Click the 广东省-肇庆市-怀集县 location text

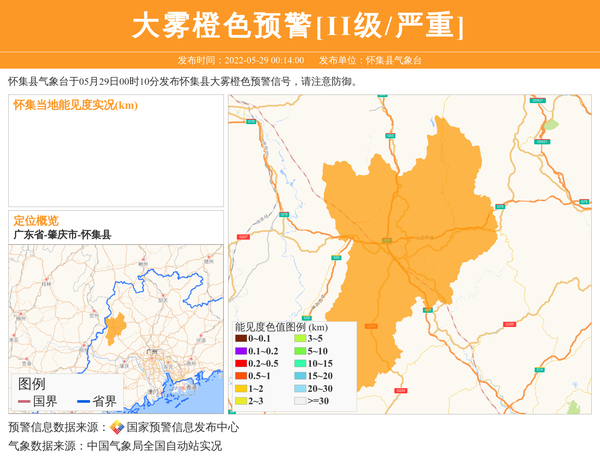(x=62, y=235)
